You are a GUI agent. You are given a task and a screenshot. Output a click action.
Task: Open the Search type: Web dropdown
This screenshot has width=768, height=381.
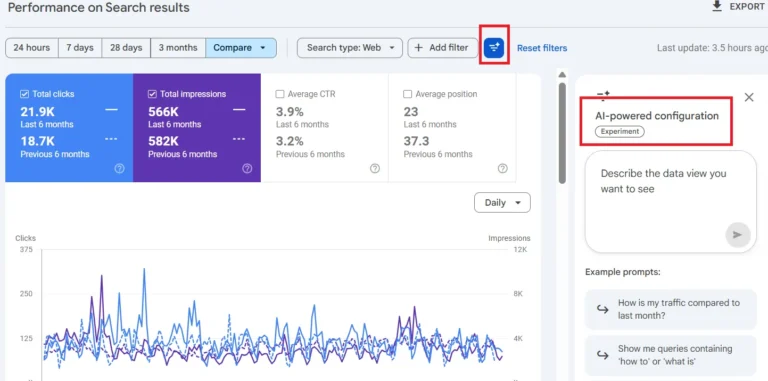(350, 48)
